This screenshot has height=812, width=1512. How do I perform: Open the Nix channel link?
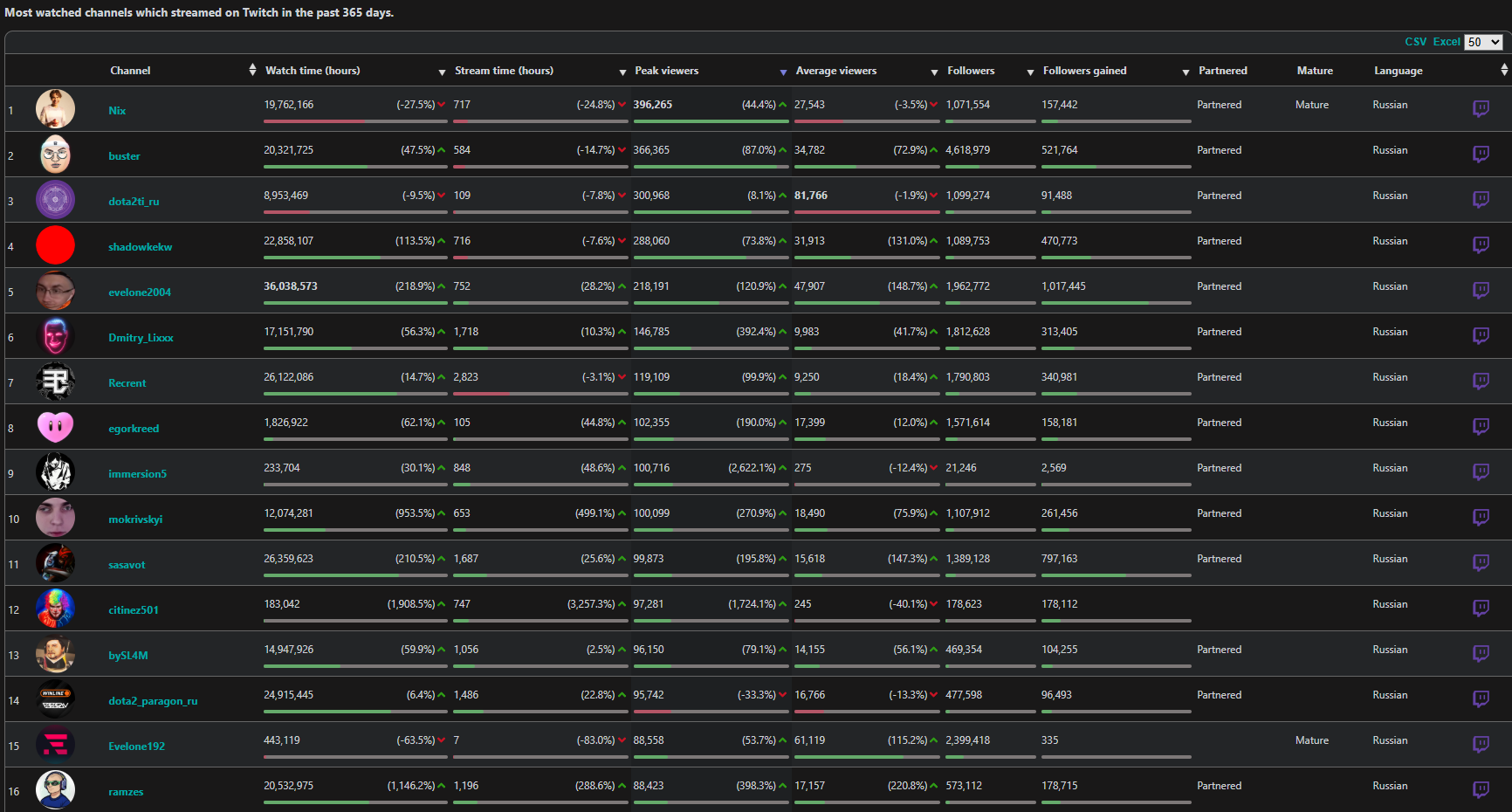[117, 111]
